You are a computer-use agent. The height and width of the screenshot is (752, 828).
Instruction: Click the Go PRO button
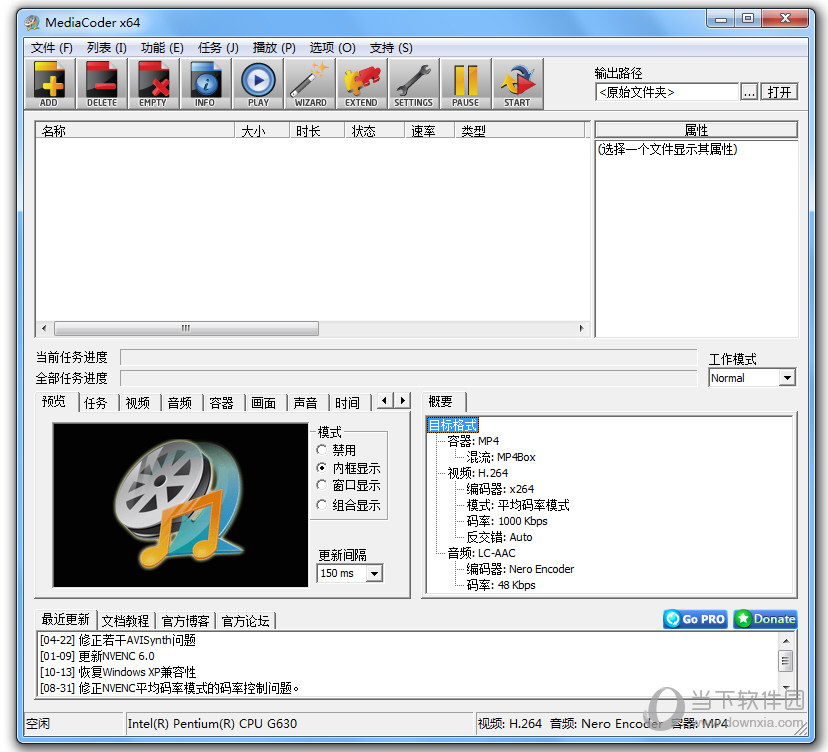pyautogui.click(x=695, y=619)
